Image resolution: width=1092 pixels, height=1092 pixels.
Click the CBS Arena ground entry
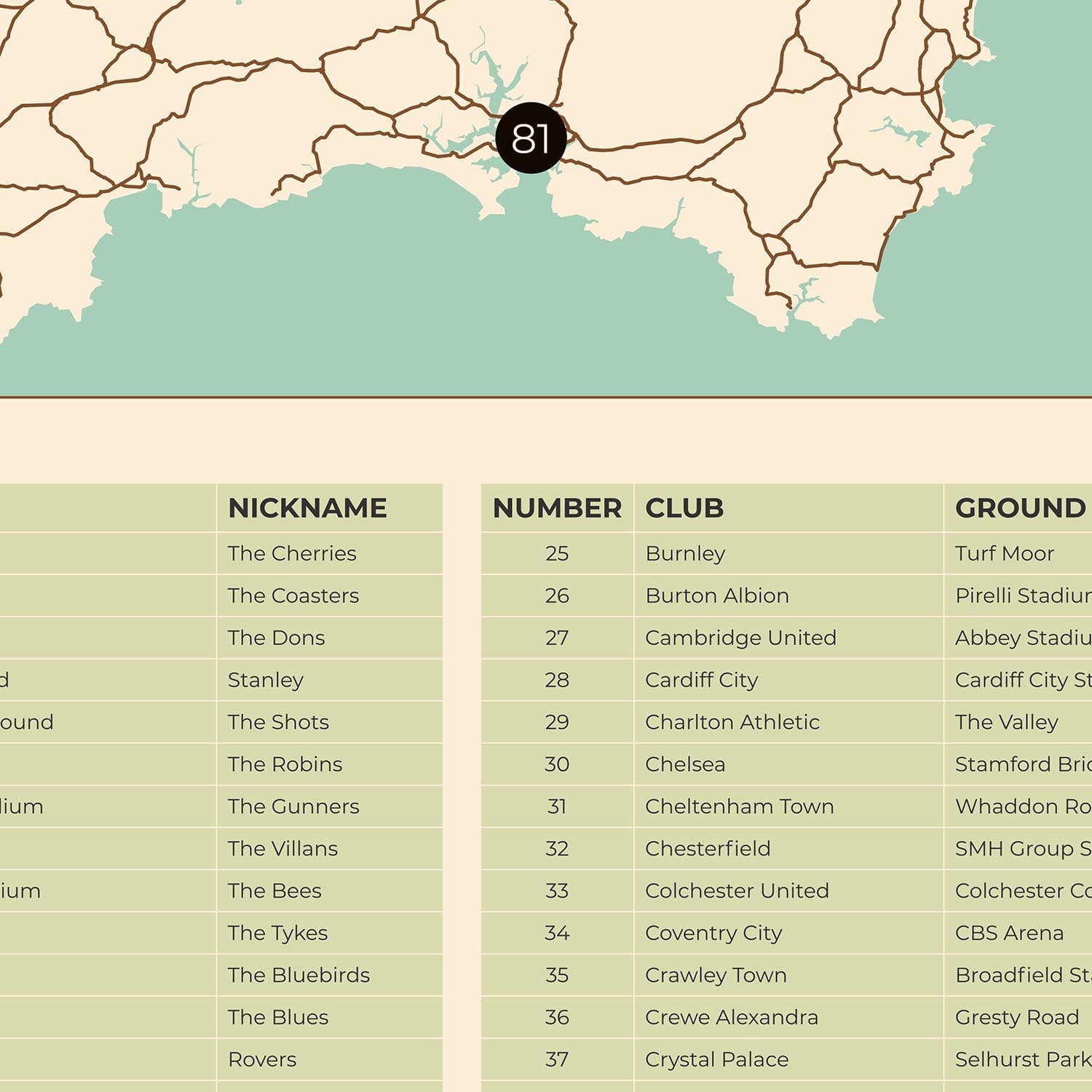[x=1009, y=933]
